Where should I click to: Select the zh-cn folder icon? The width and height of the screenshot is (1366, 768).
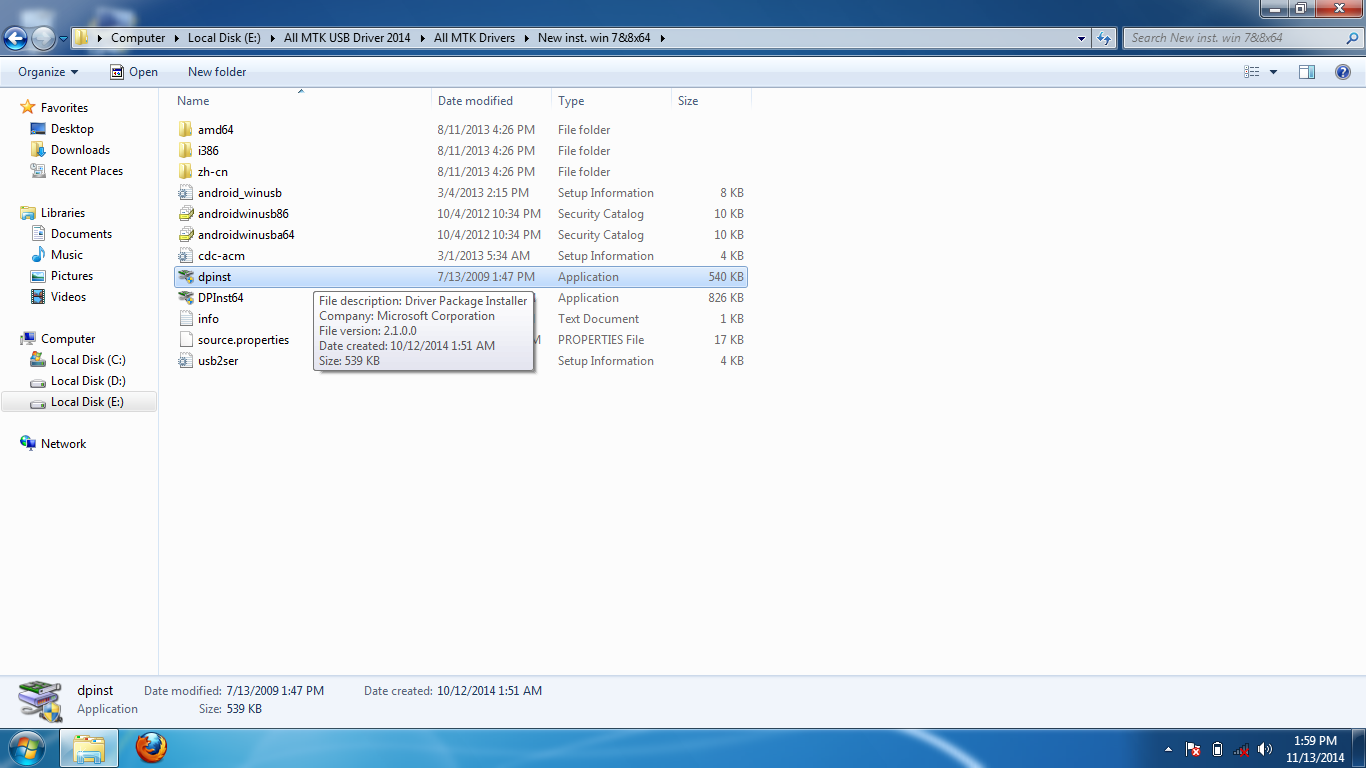click(185, 172)
